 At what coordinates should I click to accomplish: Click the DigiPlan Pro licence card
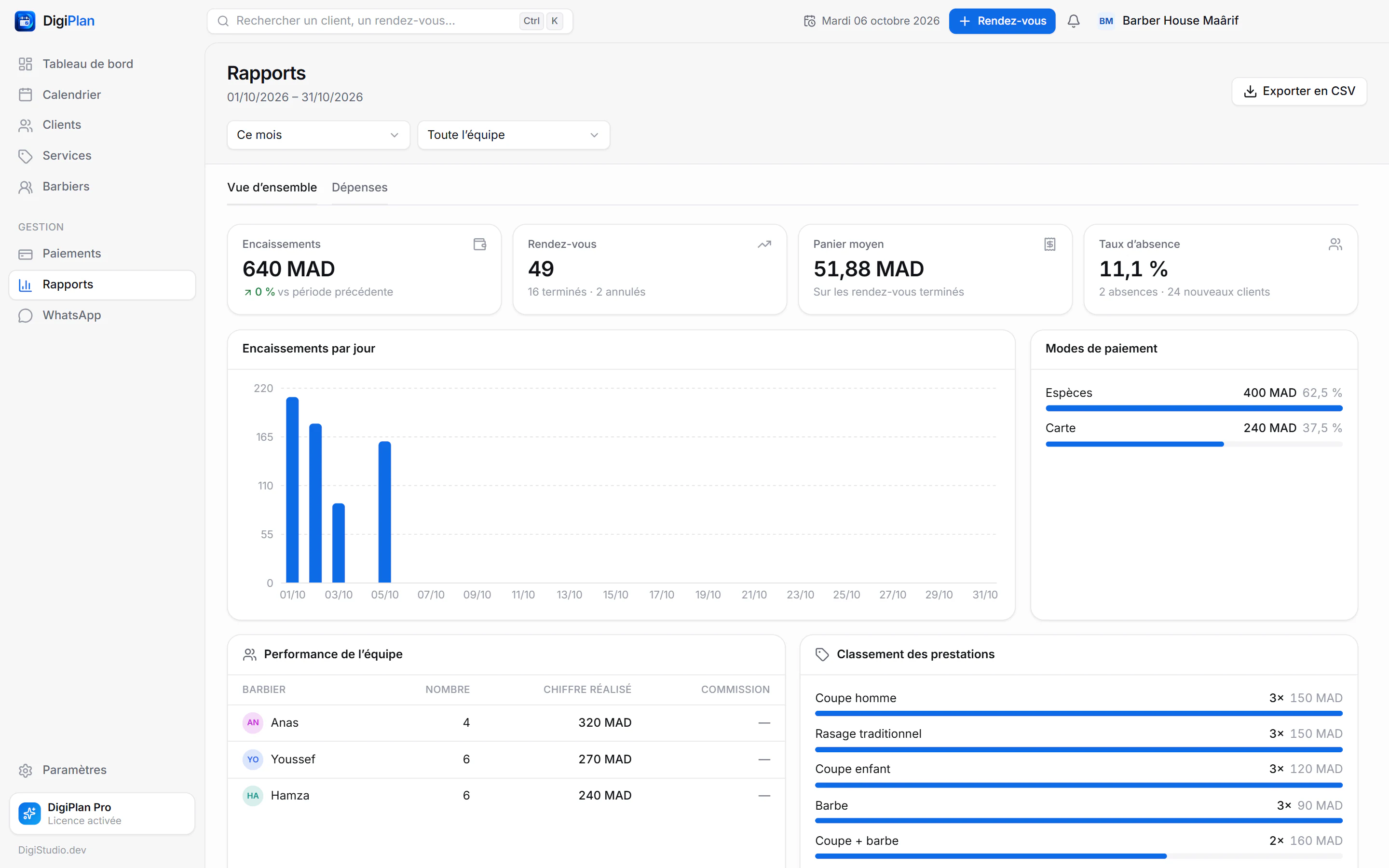102,814
